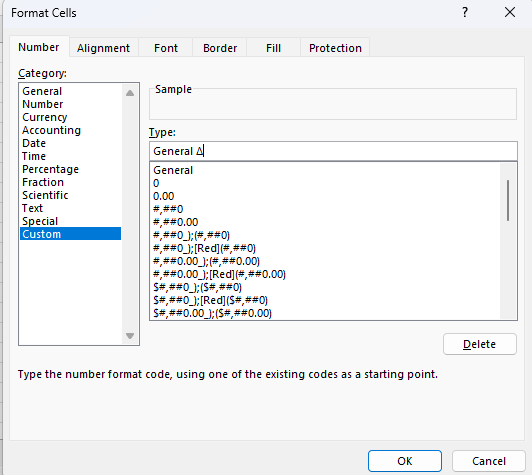532x475 pixels.
Task: Go to the Border tab
Action: 220,48
